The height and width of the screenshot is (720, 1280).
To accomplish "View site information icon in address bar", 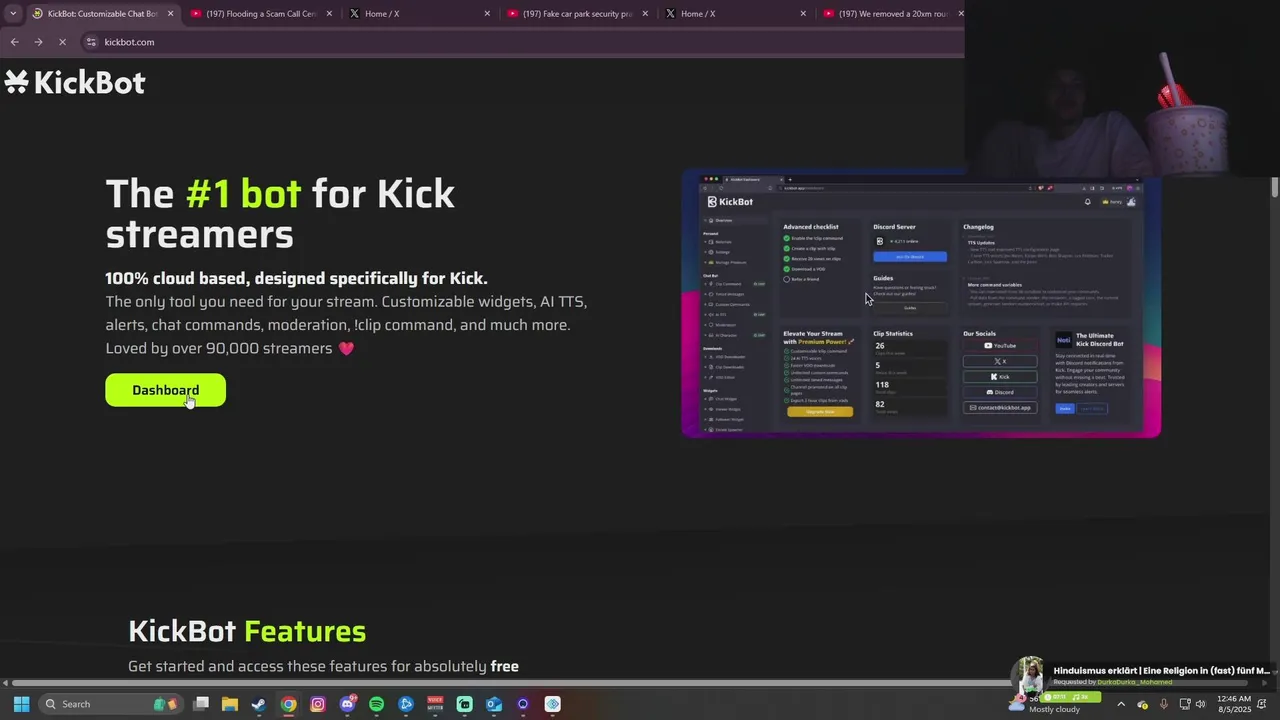I will 91,42.
